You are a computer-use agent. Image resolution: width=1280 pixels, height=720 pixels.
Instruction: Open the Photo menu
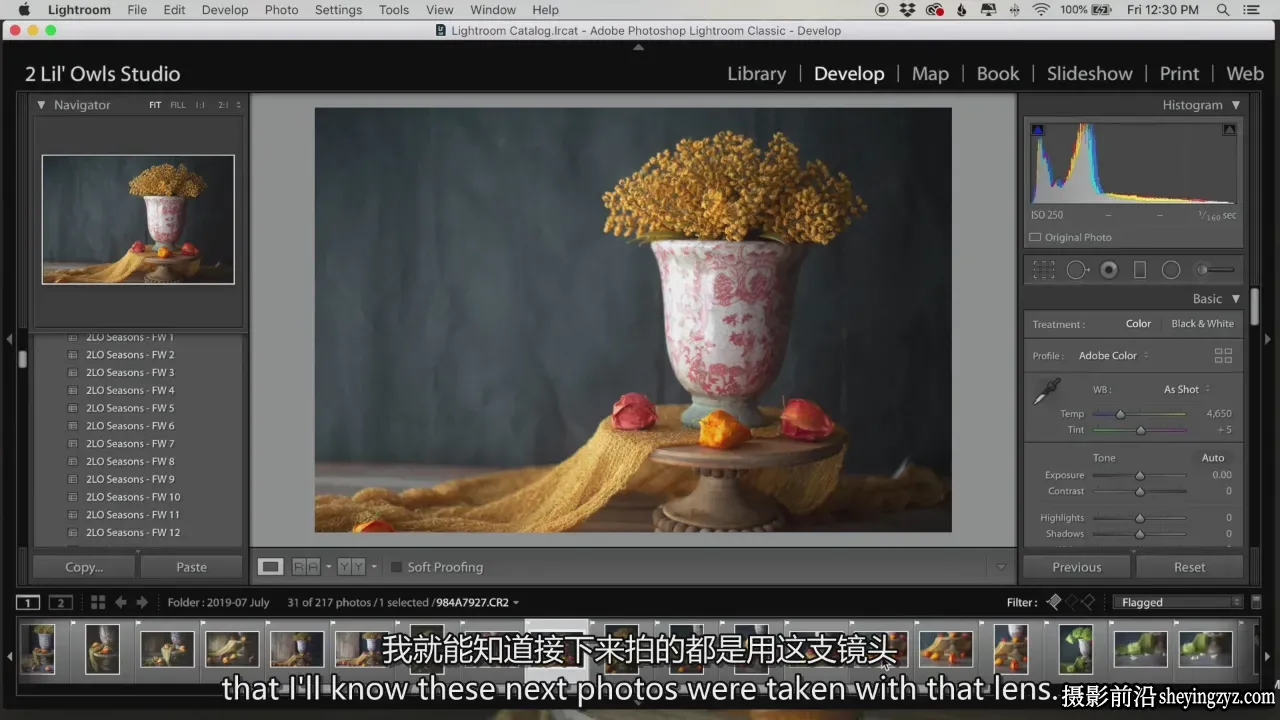(x=281, y=10)
